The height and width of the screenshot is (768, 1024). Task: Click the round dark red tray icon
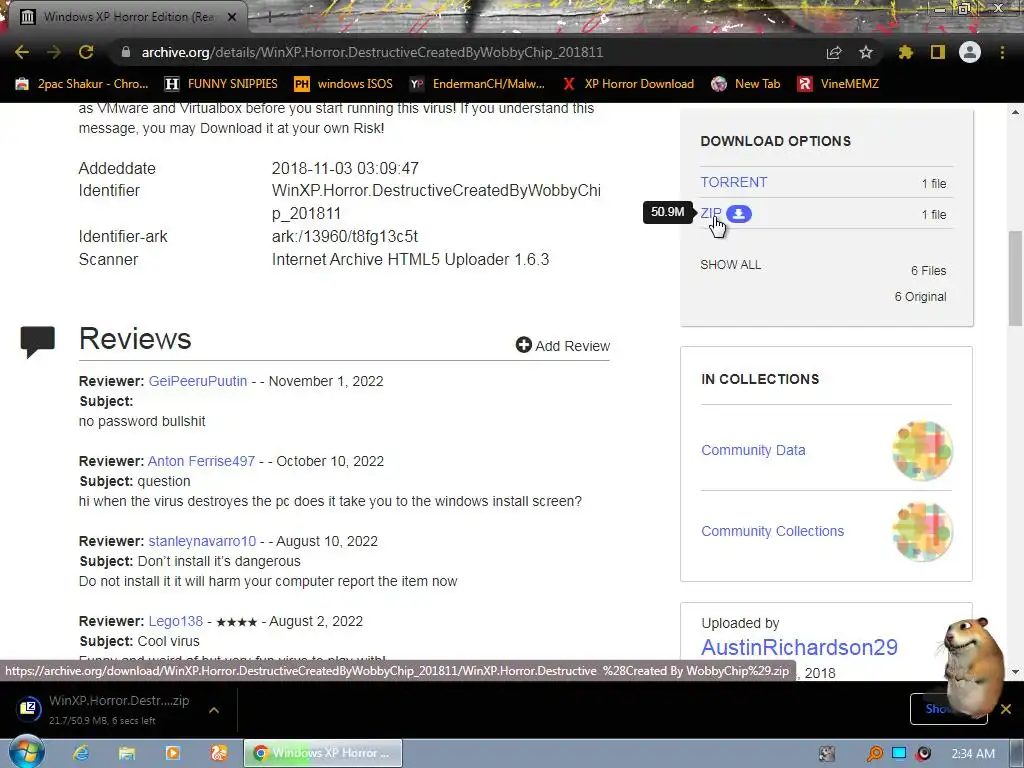(x=923, y=754)
